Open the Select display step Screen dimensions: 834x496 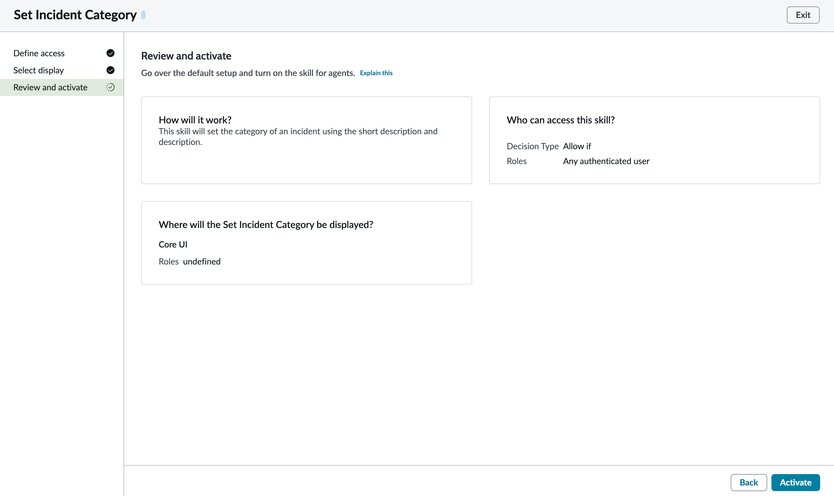click(x=39, y=70)
